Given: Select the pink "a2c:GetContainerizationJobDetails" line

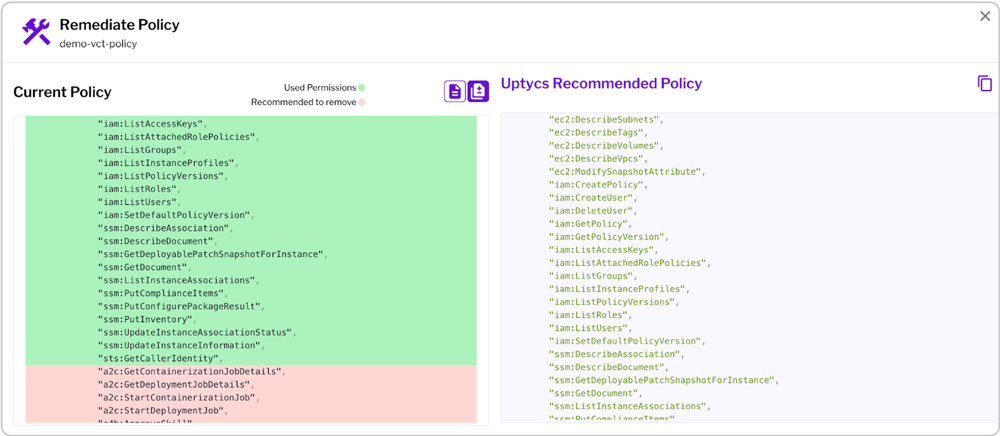Looking at the screenshot, I should (x=191, y=372).
